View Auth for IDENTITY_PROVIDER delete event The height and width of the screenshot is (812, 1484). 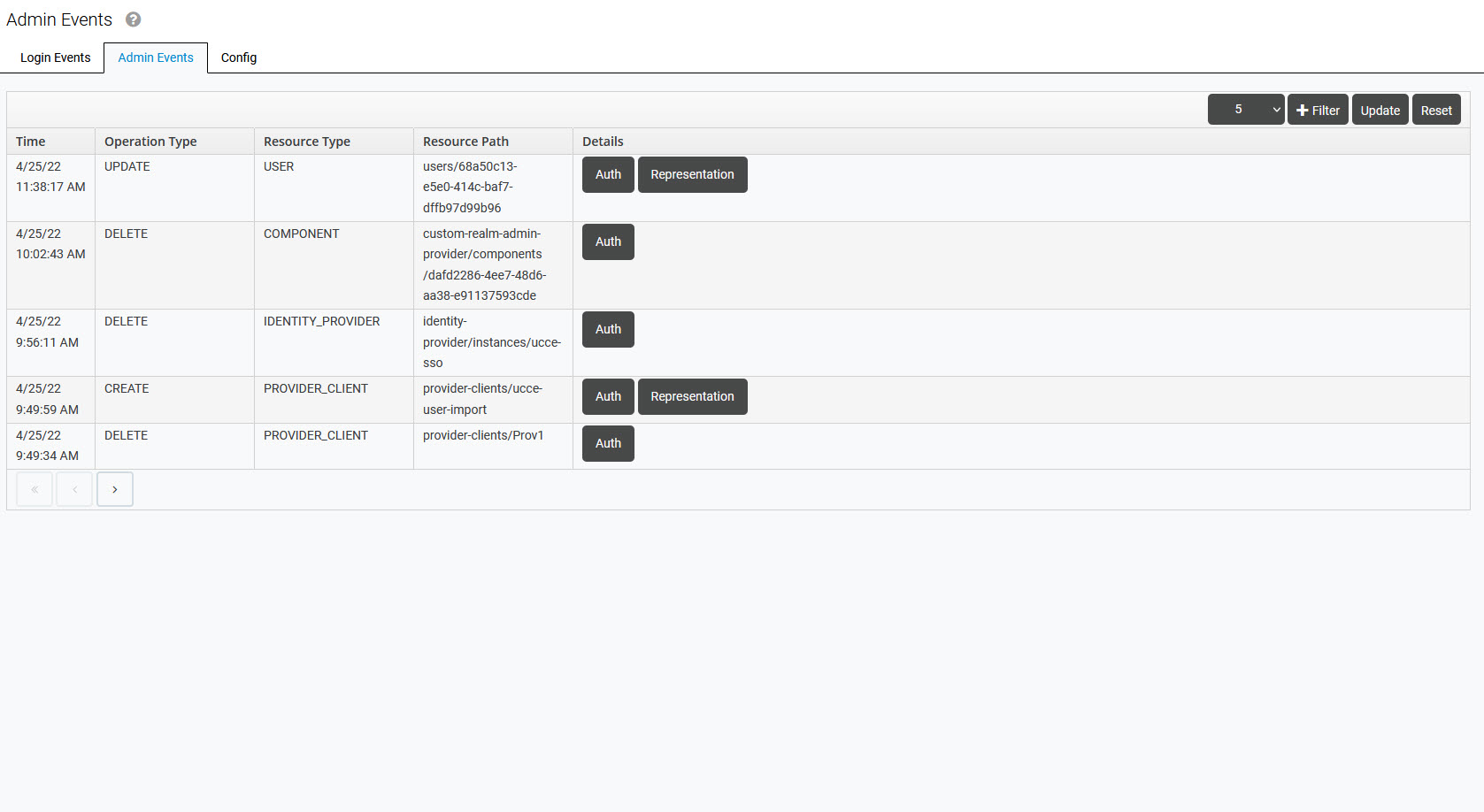[608, 329]
